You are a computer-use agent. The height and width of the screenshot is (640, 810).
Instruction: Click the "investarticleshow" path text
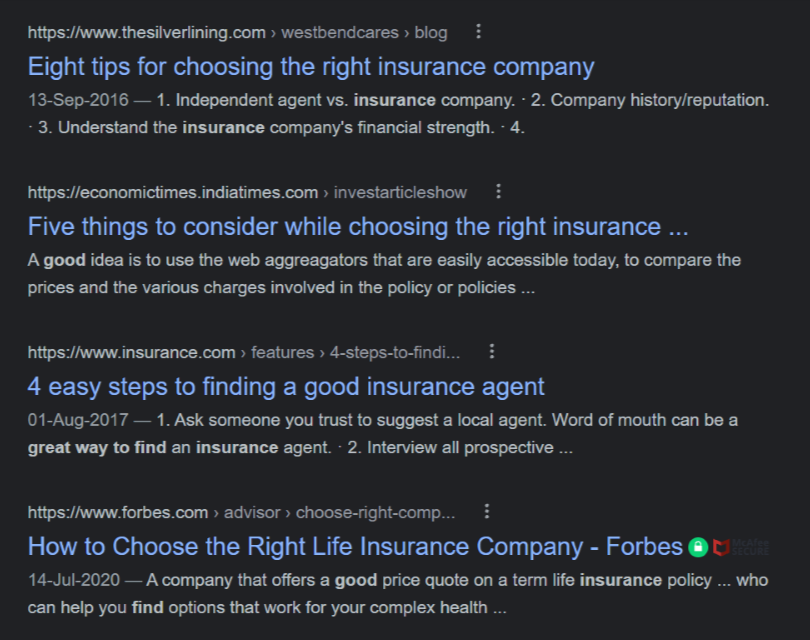point(400,192)
